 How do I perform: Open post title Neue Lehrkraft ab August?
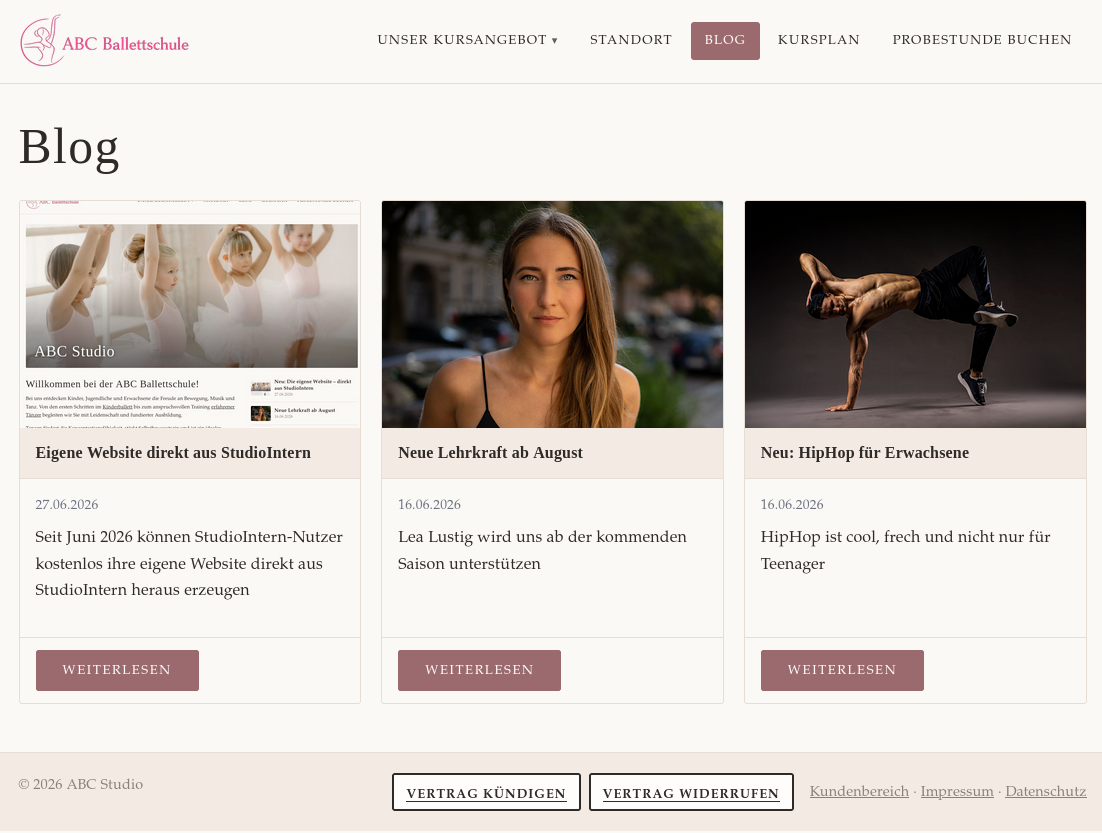click(x=490, y=453)
